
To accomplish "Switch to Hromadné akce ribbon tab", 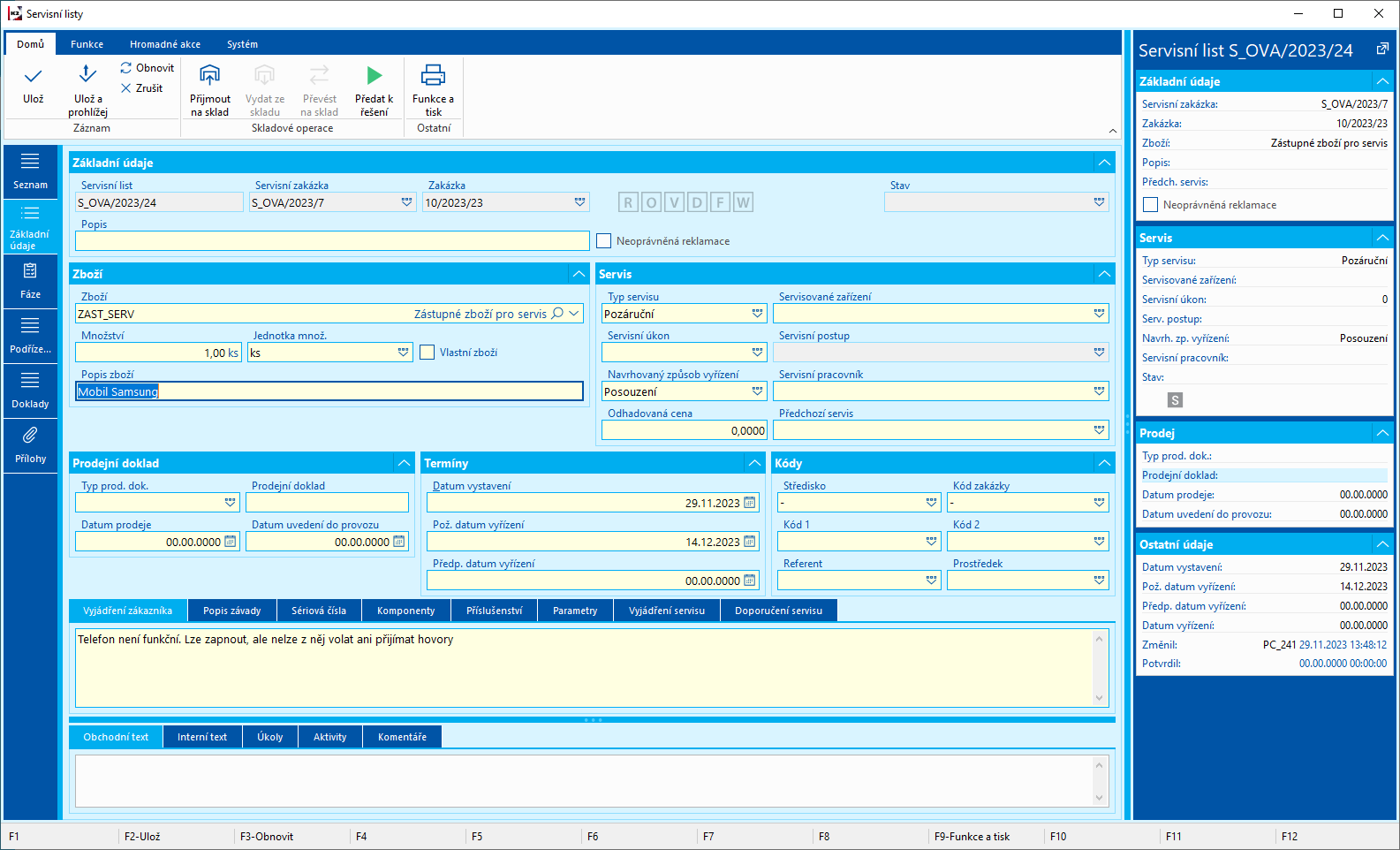I will [164, 44].
